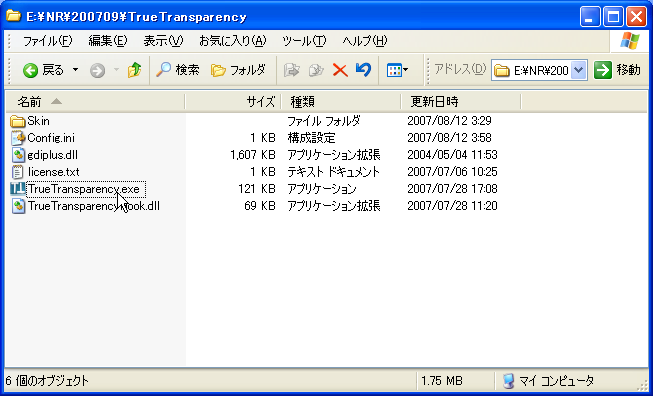Viewport: 653px width, 396px height.
Task: Open the 検索 search button
Action: 178,70
